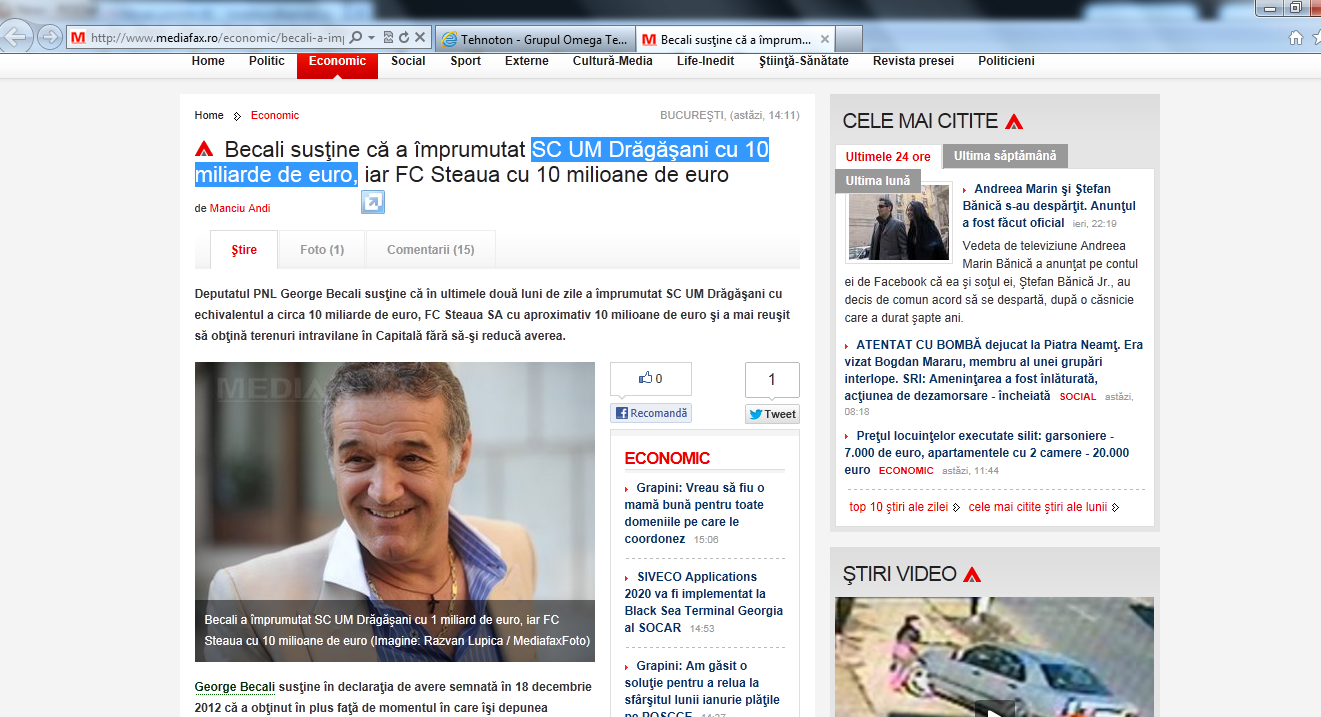This screenshot has width=1321, height=717.
Task: Click the tweet count box showing 1
Action: pyautogui.click(x=772, y=380)
